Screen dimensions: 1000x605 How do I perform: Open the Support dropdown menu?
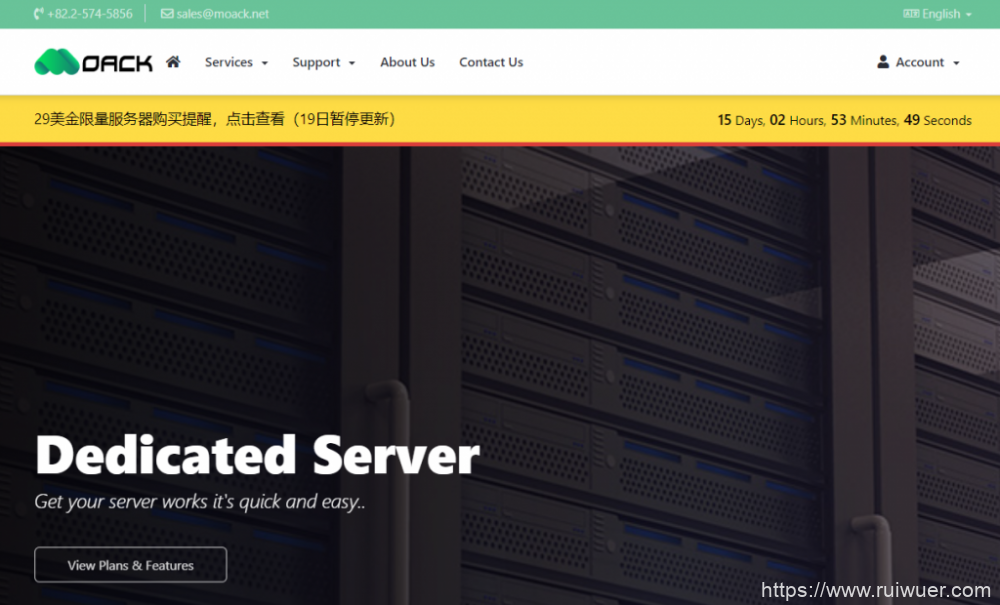click(x=323, y=62)
